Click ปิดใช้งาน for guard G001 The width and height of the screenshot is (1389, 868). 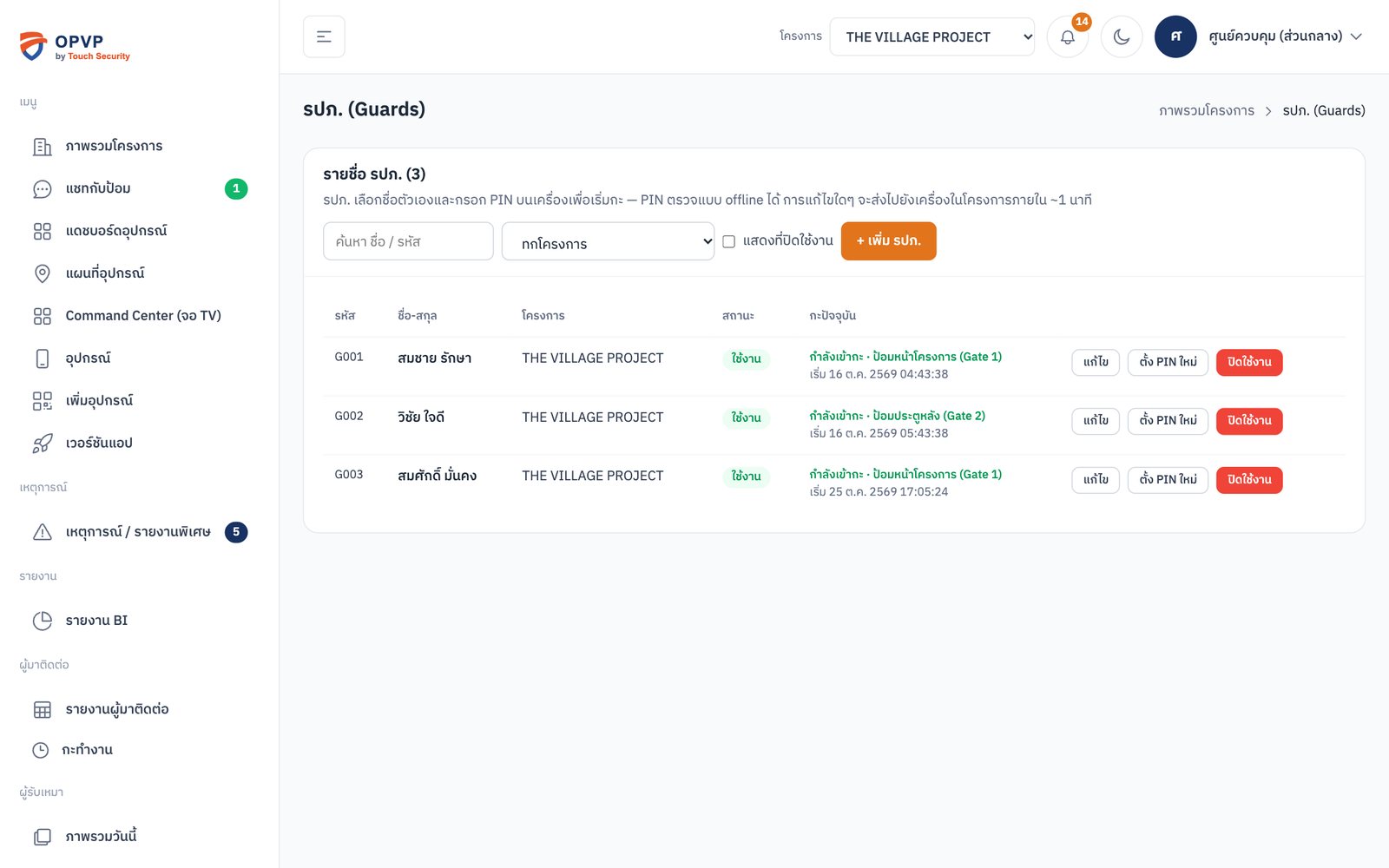(1248, 362)
